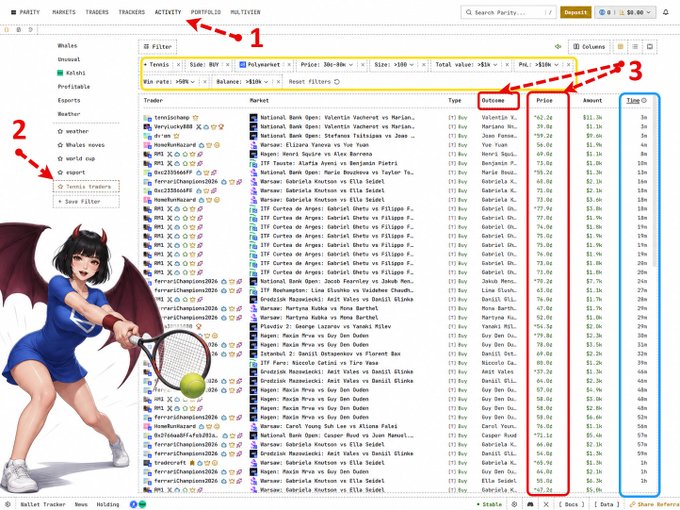Switch to list view icon

635,46
